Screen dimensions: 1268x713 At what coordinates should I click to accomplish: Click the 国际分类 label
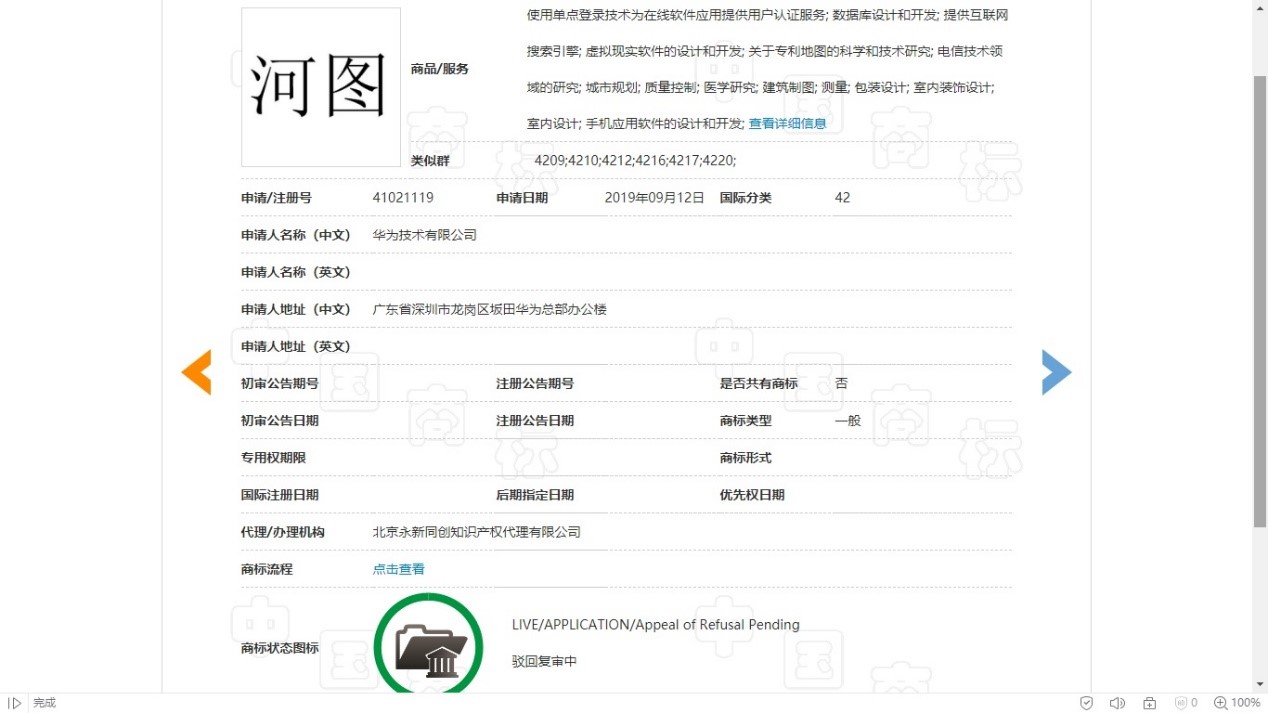click(746, 198)
